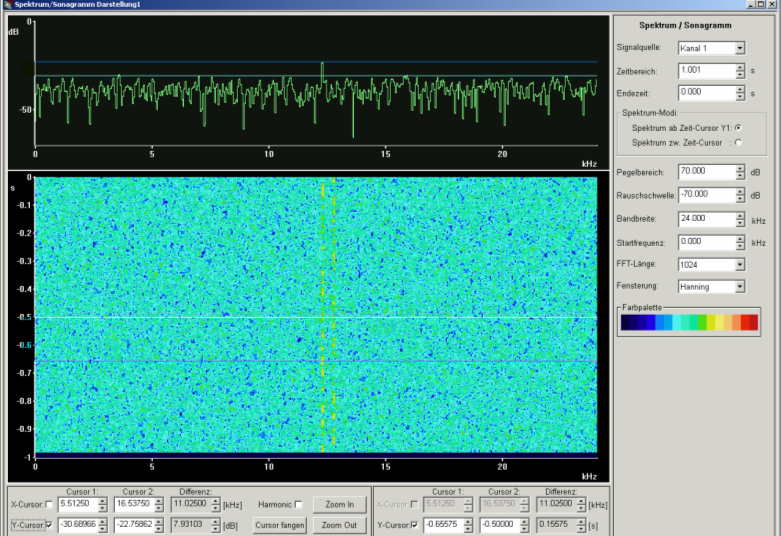Expand the FFT-Länge dropdown
The height and width of the screenshot is (536, 781).
(x=739, y=265)
